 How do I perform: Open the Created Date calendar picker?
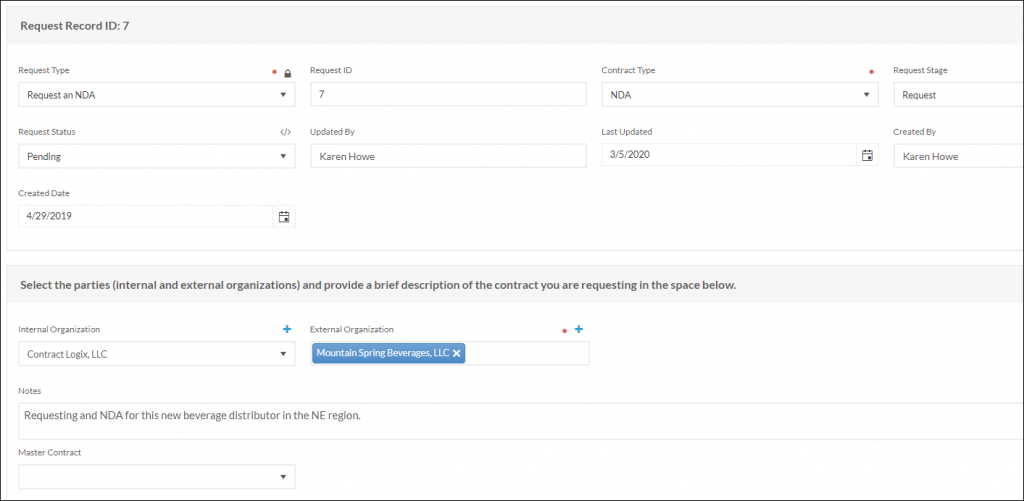284,216
